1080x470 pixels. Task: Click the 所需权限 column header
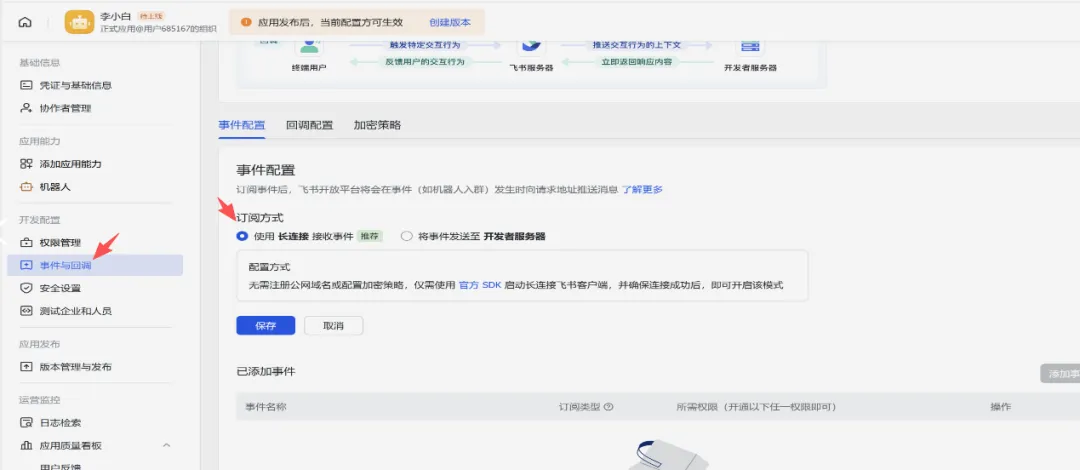click(x=756, y=407)
